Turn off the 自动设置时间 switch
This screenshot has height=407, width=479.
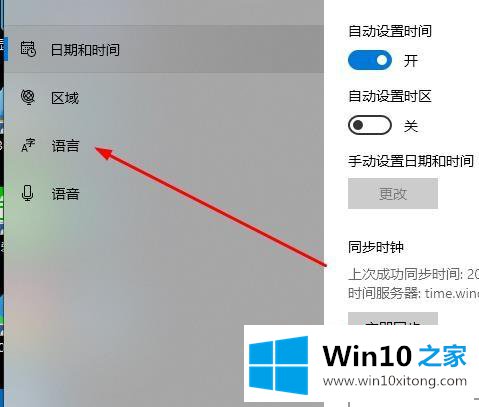(x=370, y=60)
